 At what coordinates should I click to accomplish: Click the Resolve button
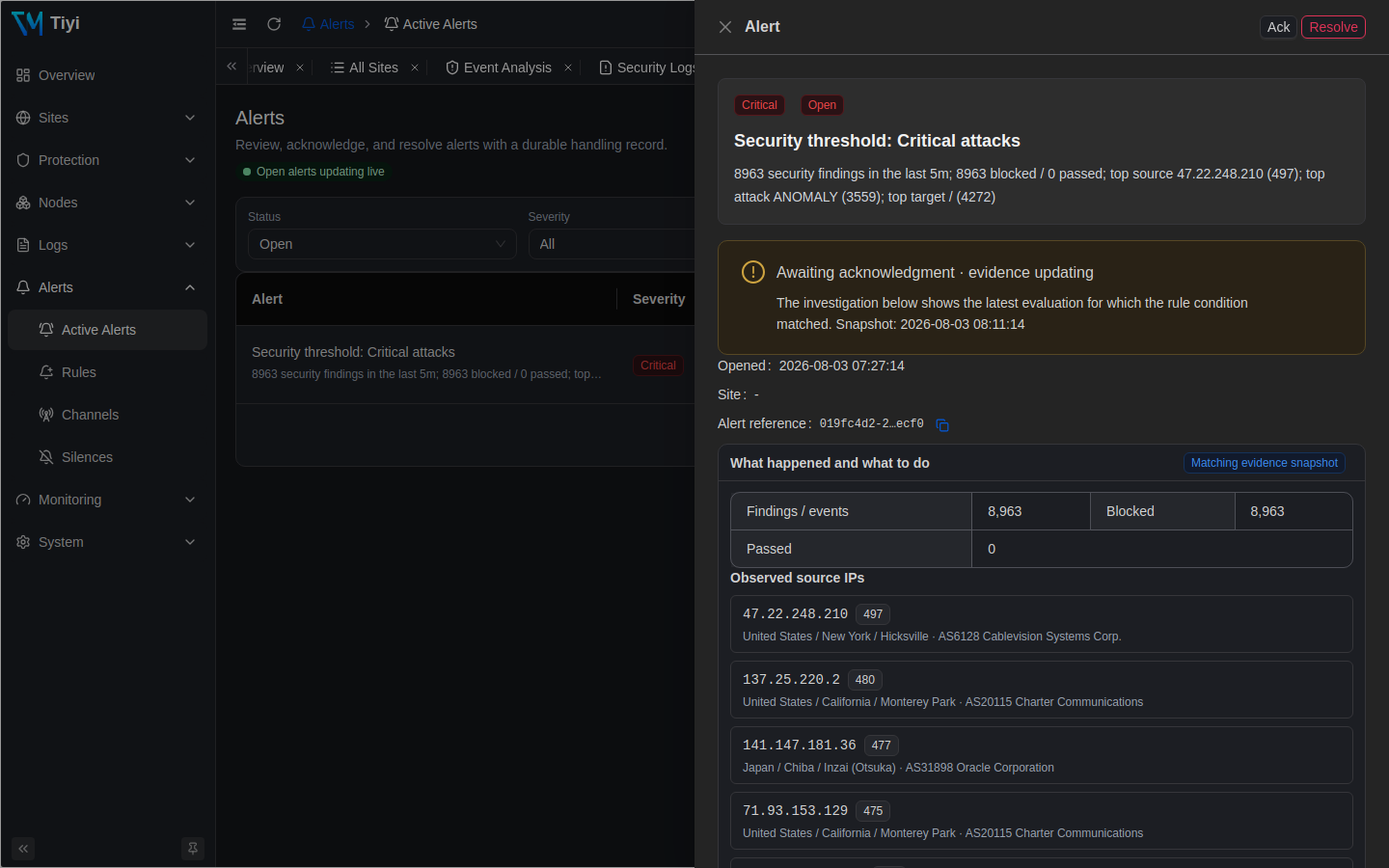[x=1333, y=27]
